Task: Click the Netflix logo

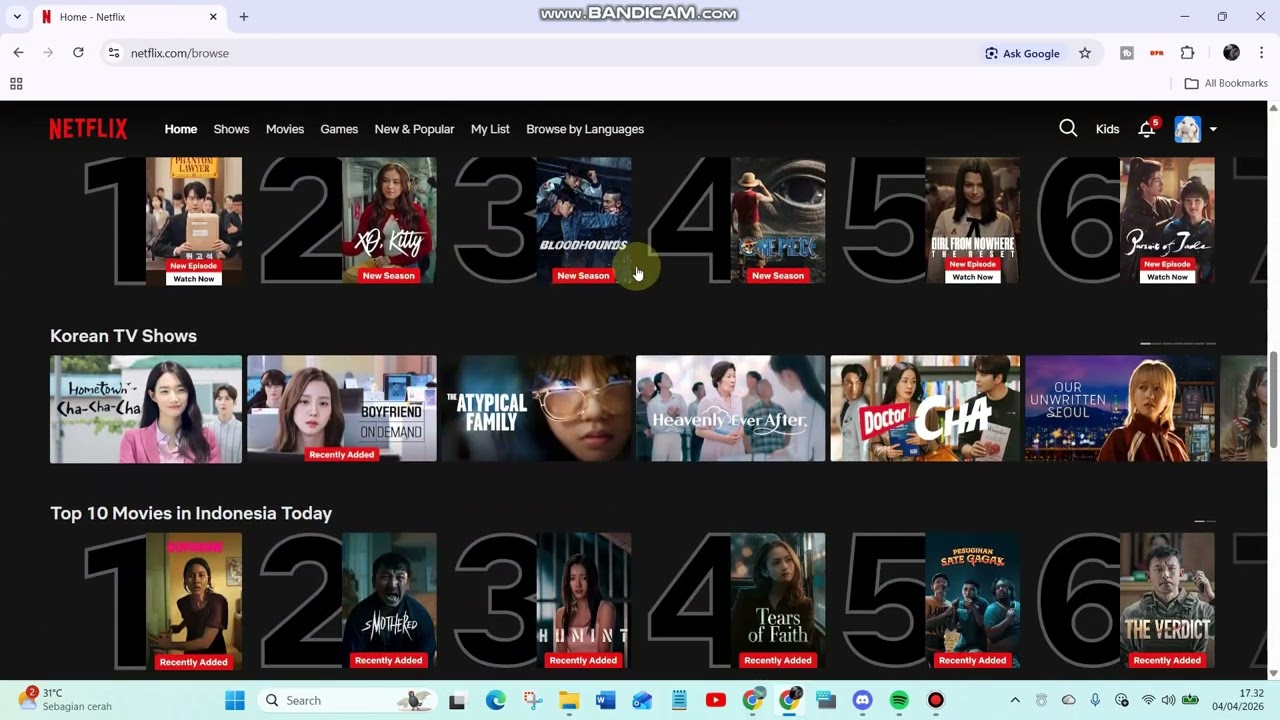Action: pyautogui.click(x=88, y=129)
